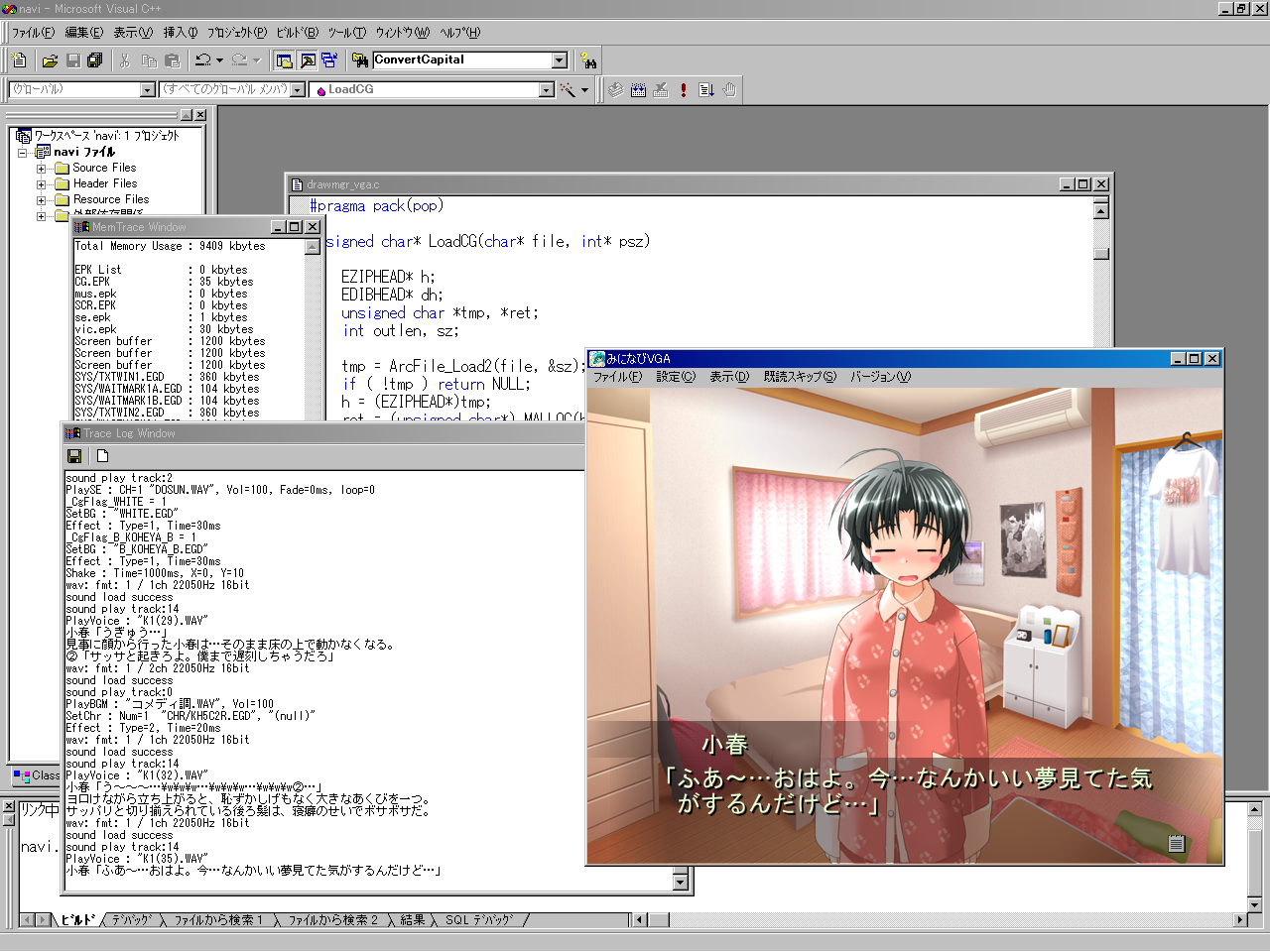Click the red exclamation Execute Program icon
Viewport: 1270px width, 952px height.
684,90
